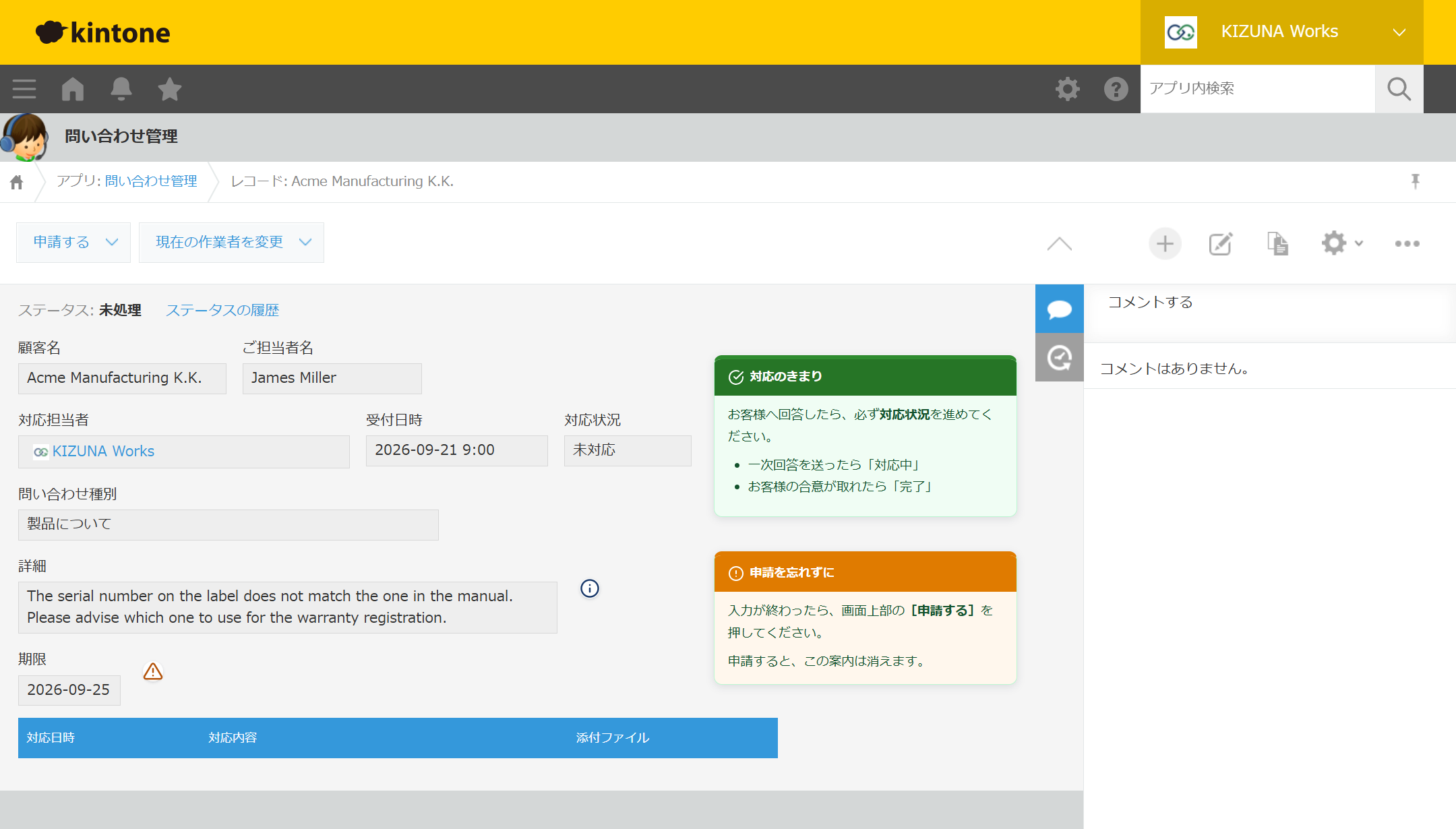1456x829 pixels.
Task: Click the info icon beside 詳細 field
Action: click(x=590, y=588)
